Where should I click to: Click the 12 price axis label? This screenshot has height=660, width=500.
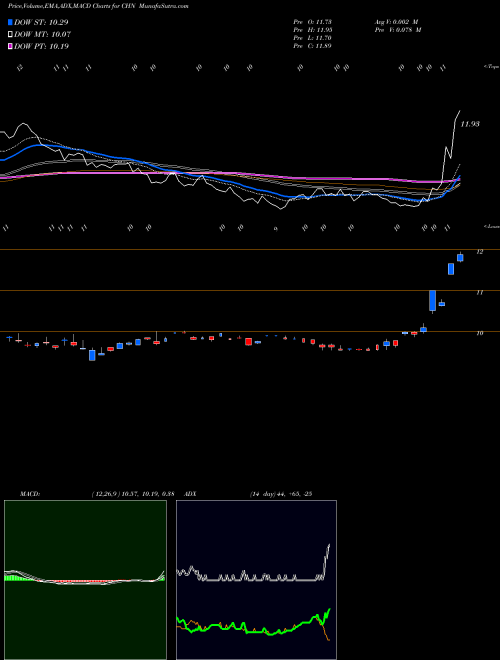(479, 252)
